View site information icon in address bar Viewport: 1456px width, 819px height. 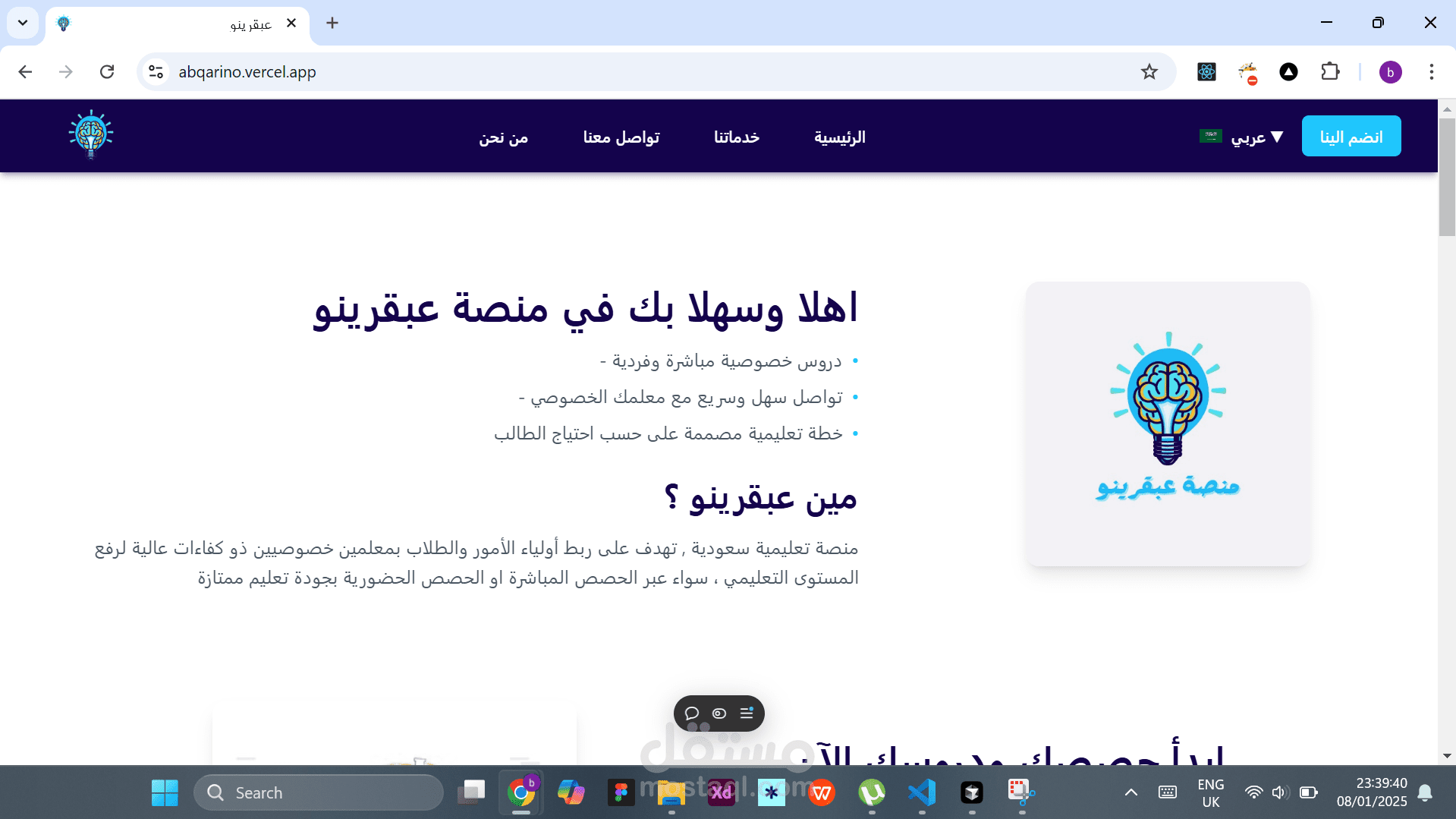156,72
